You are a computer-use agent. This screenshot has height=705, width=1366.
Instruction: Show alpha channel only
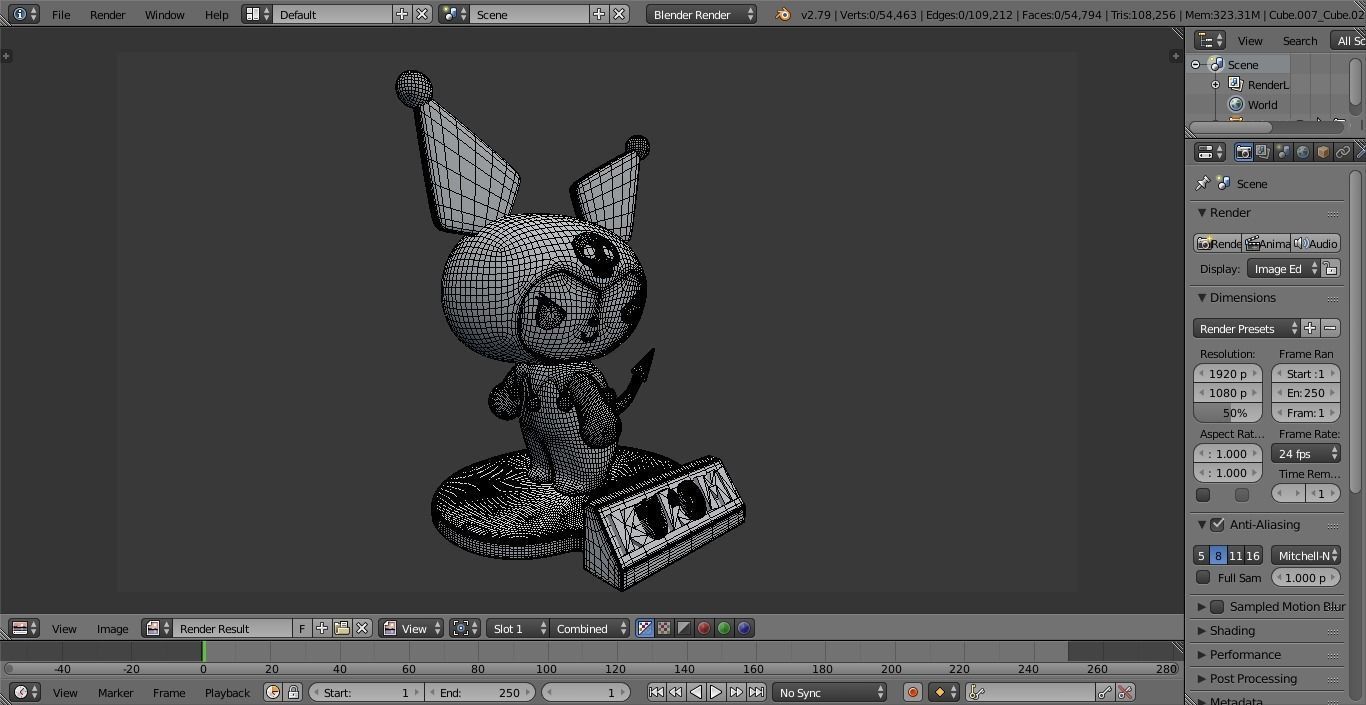684,628
